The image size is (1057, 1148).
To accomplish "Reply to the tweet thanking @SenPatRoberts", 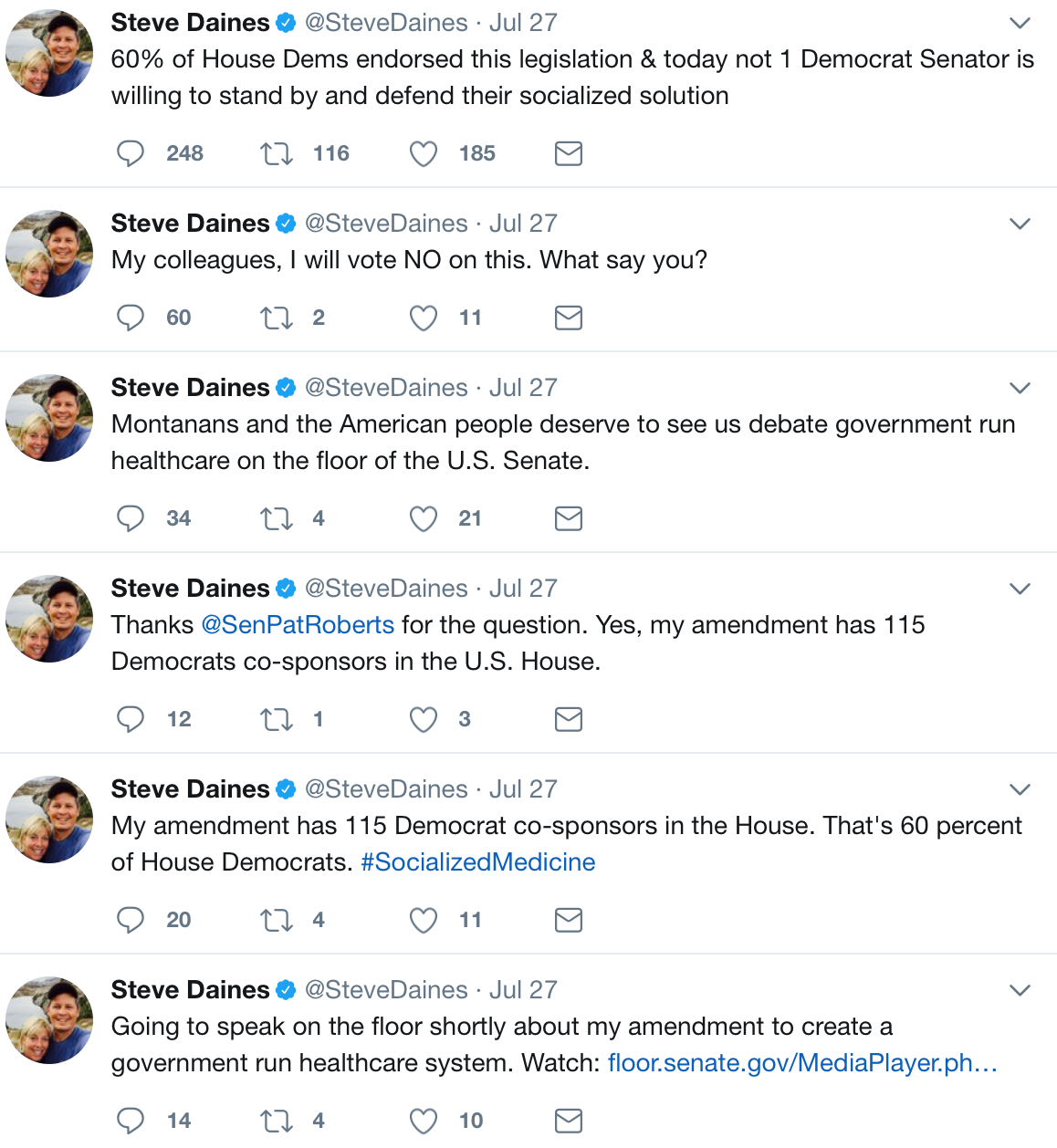I will click(131, 719).
